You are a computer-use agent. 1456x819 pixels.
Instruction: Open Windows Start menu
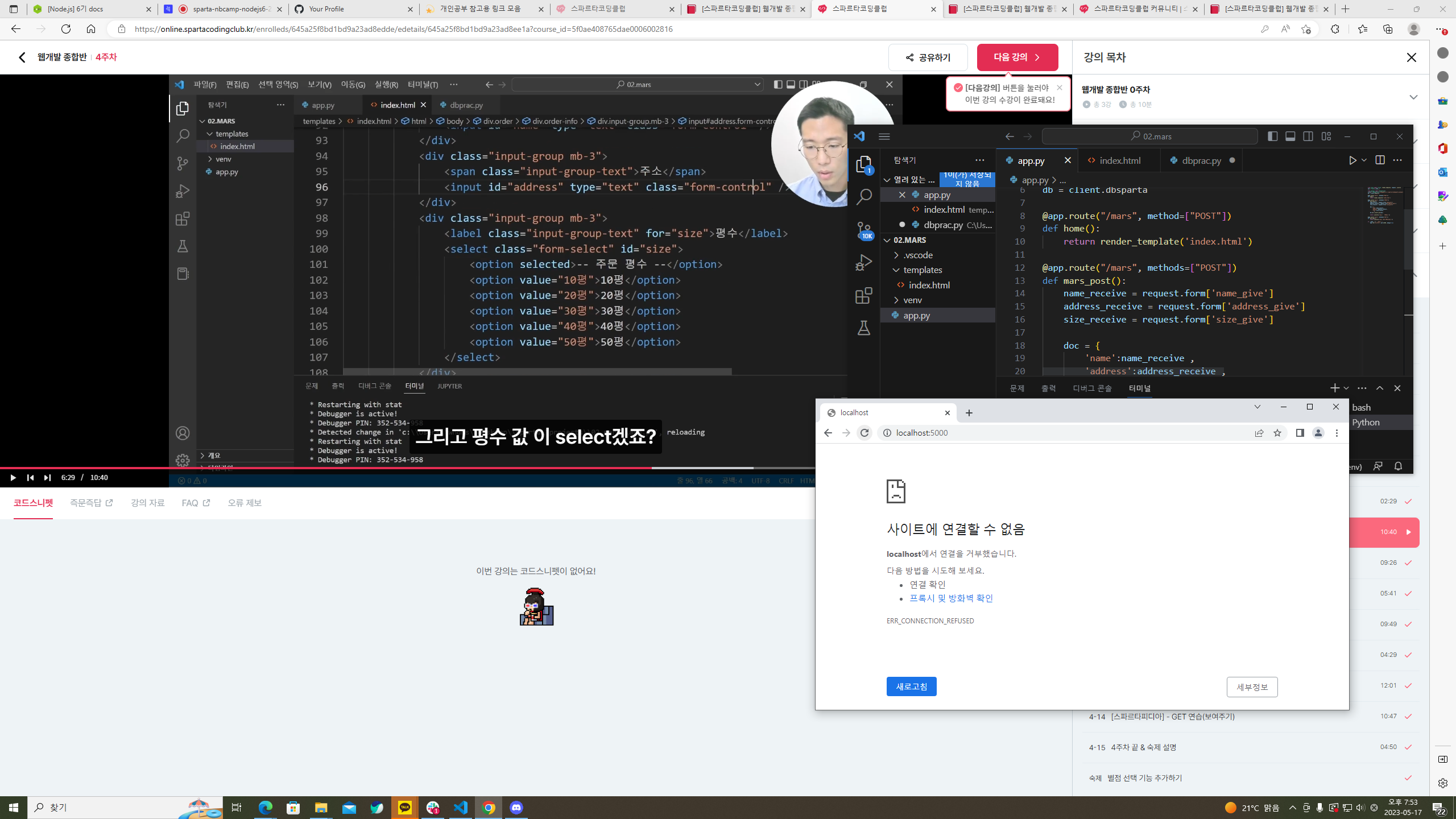point(14,808)
